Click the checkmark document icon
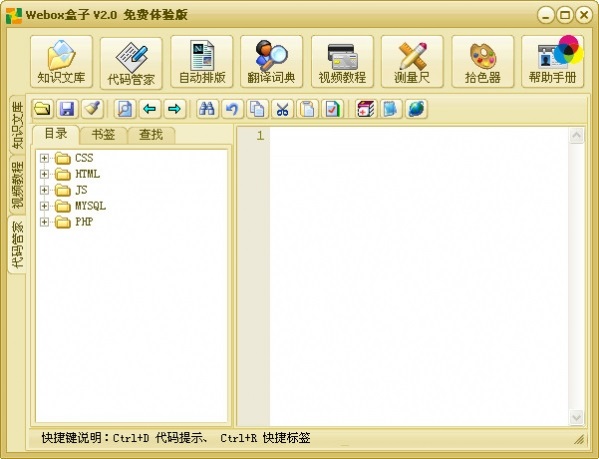 (332, 109)
